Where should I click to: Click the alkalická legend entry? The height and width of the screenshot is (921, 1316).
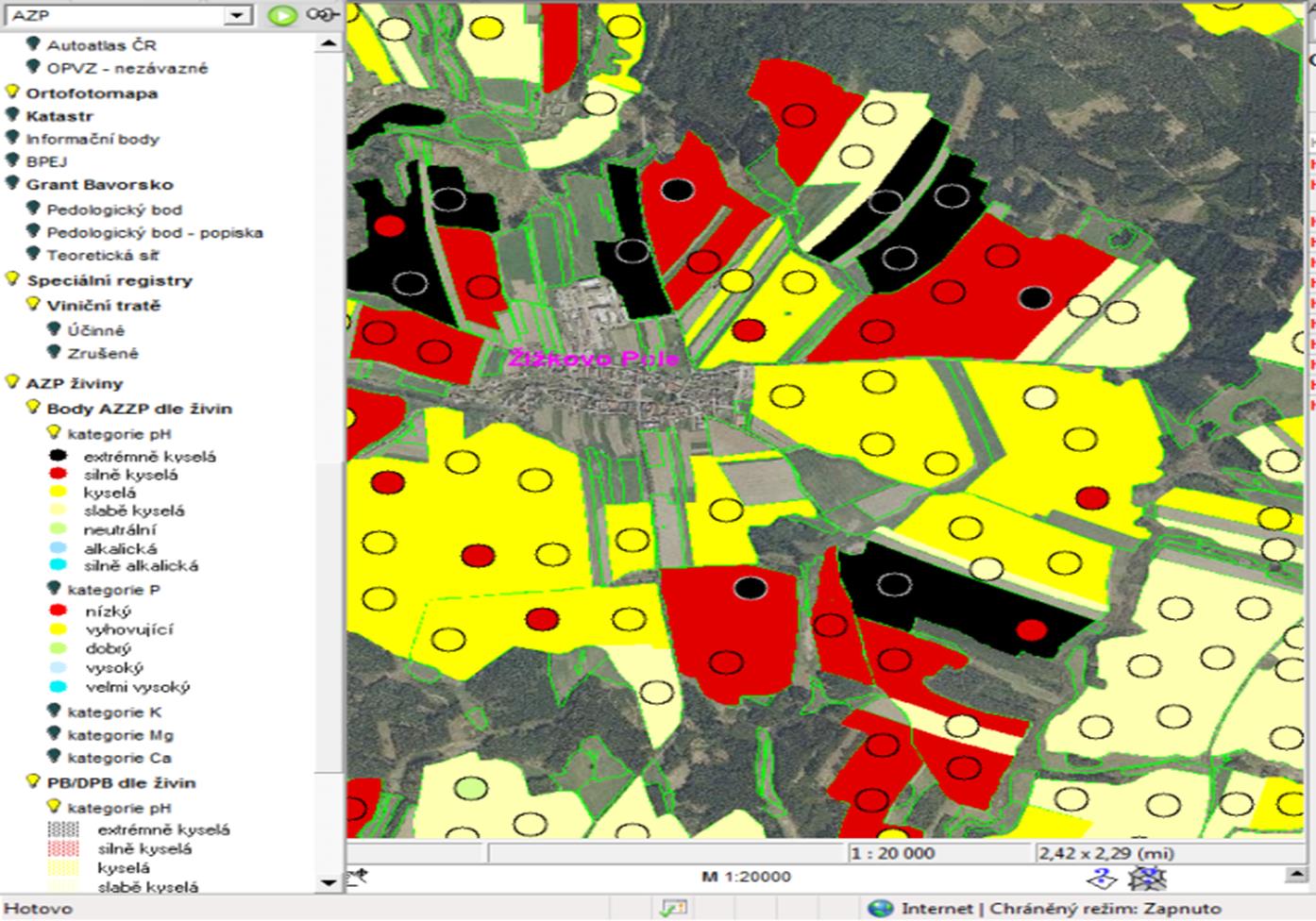pyautogui.click(x=120, y=548)
